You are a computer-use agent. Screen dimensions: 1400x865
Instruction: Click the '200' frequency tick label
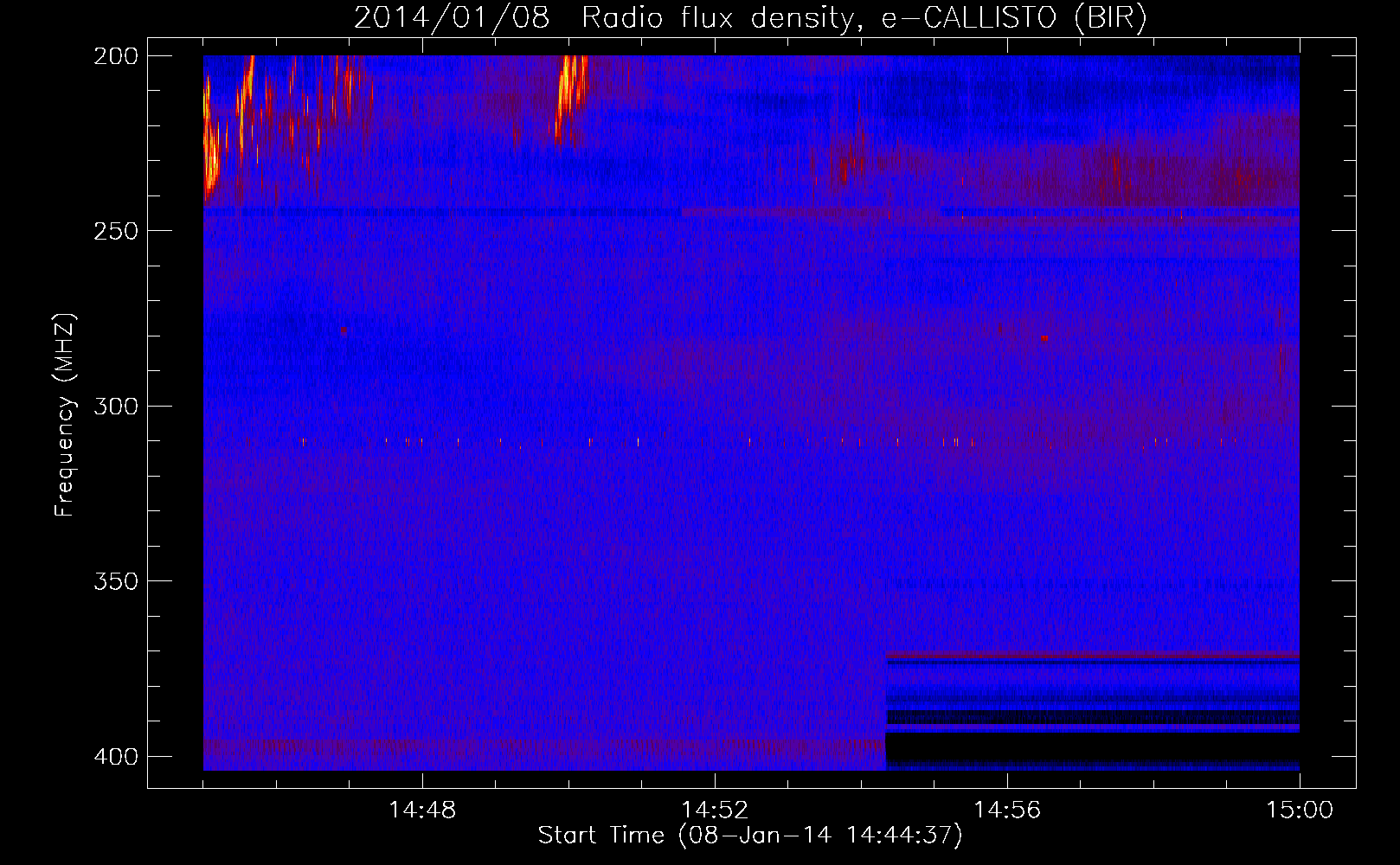click(115, 56)
